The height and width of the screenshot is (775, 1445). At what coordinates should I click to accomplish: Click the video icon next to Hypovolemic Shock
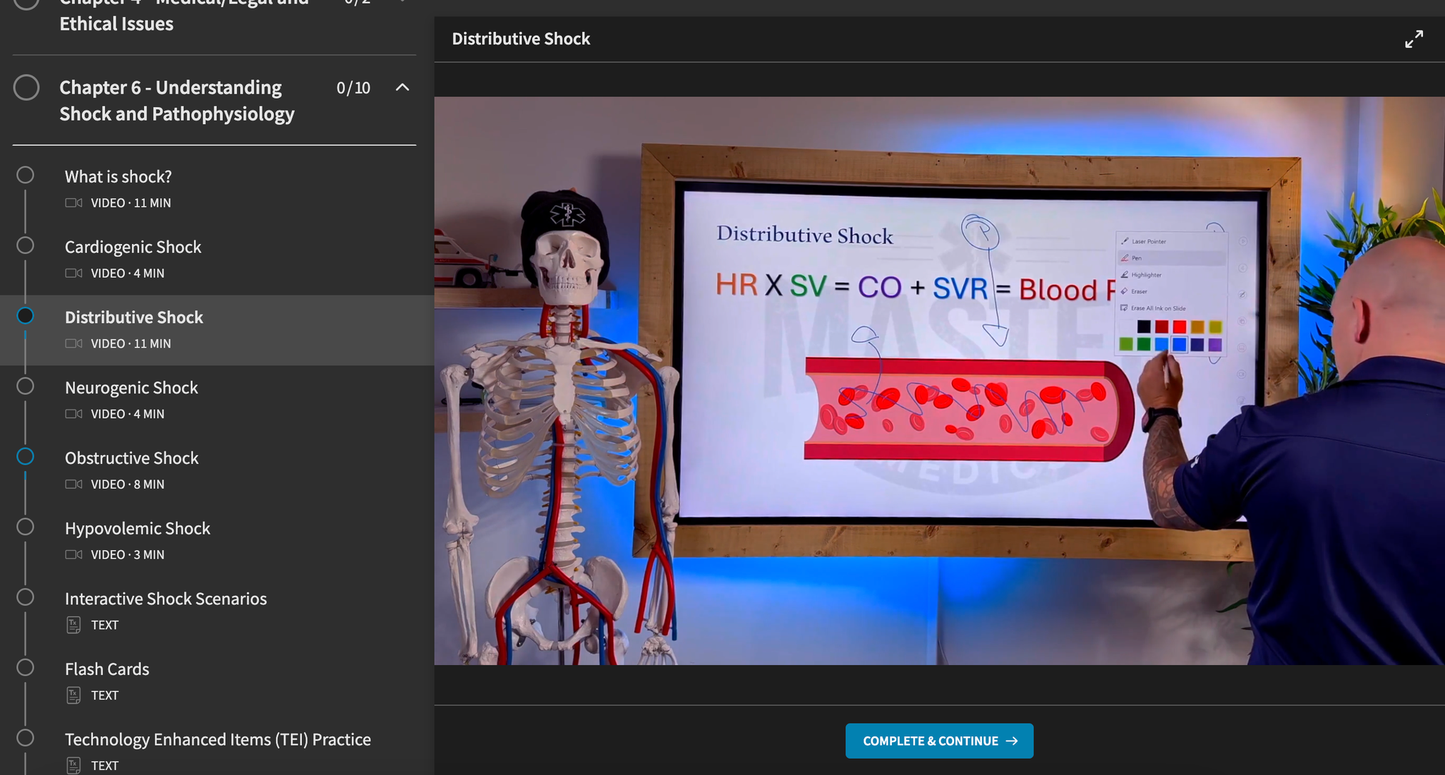point(72,554)
